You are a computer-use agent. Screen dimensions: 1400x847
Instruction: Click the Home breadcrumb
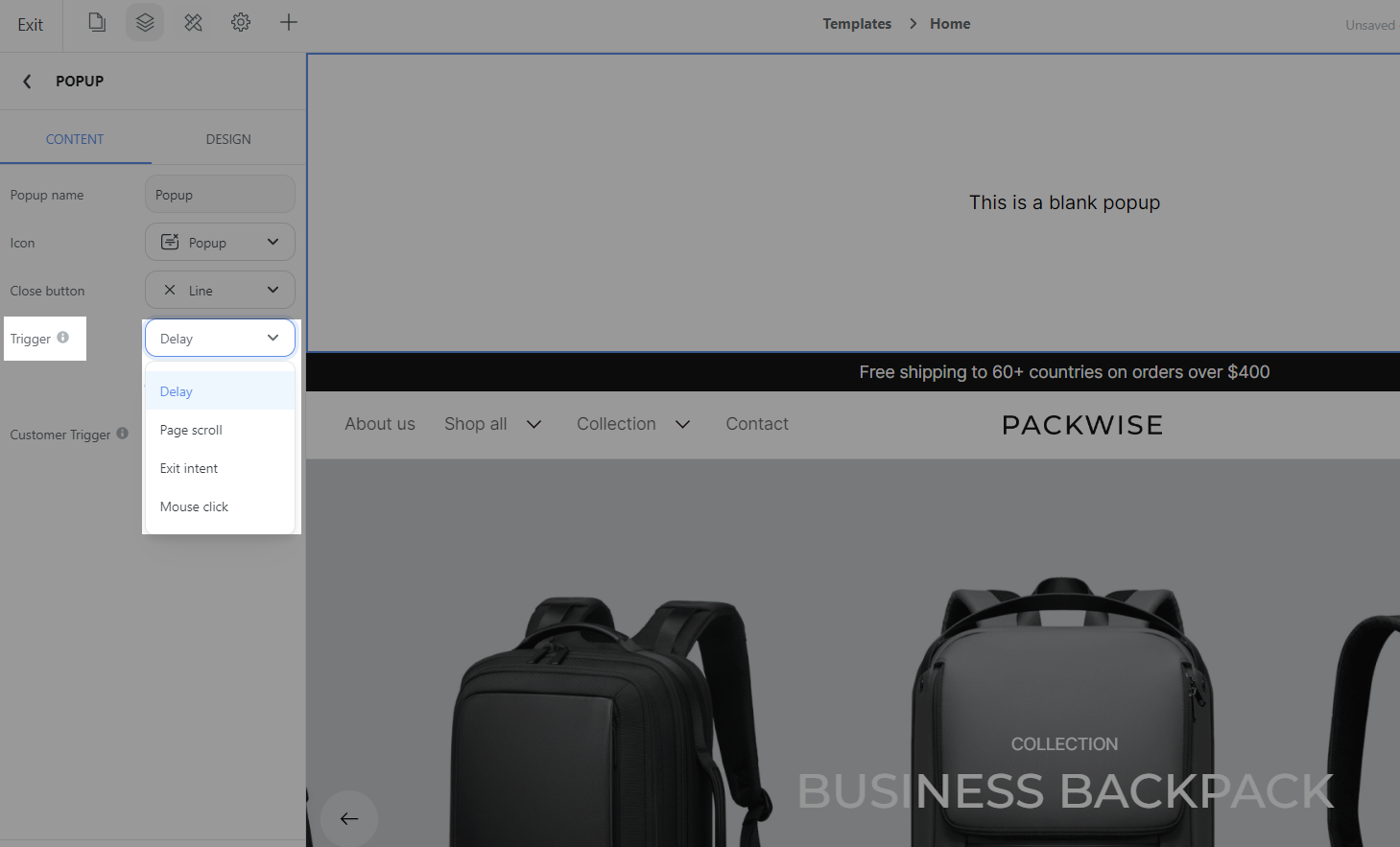point(950,24)
